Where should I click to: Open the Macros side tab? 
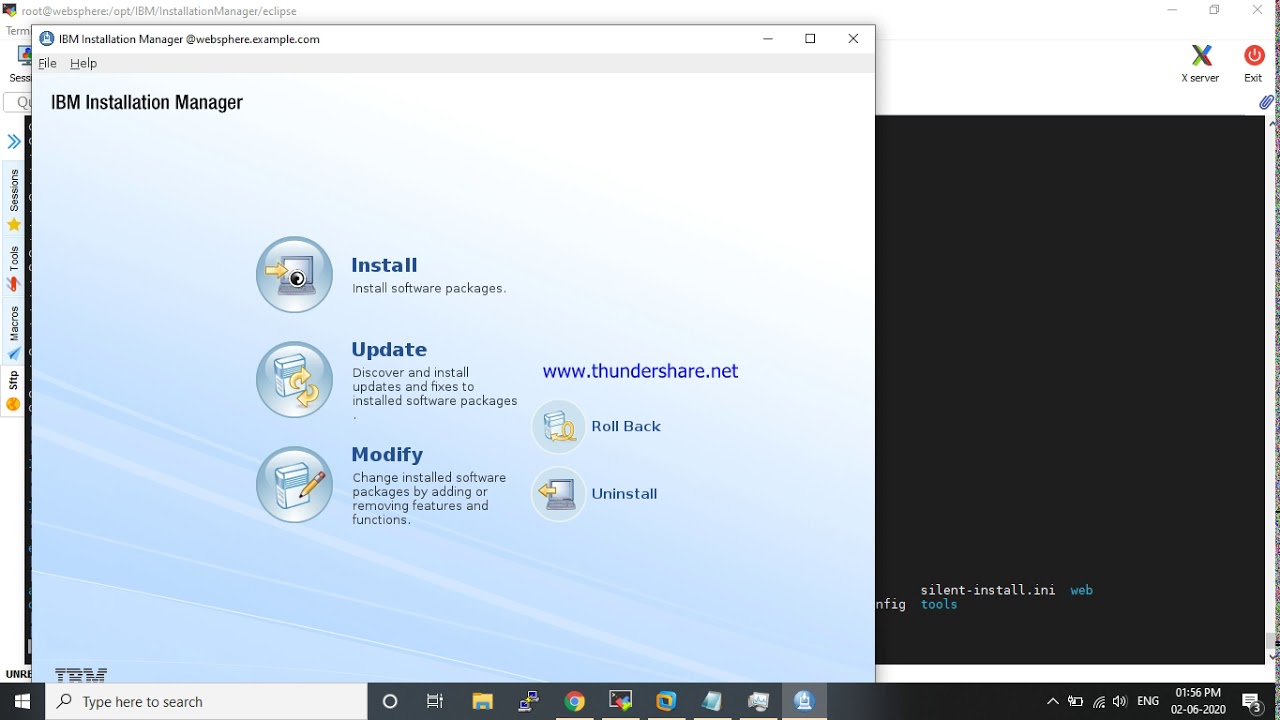tap(14, 331)
